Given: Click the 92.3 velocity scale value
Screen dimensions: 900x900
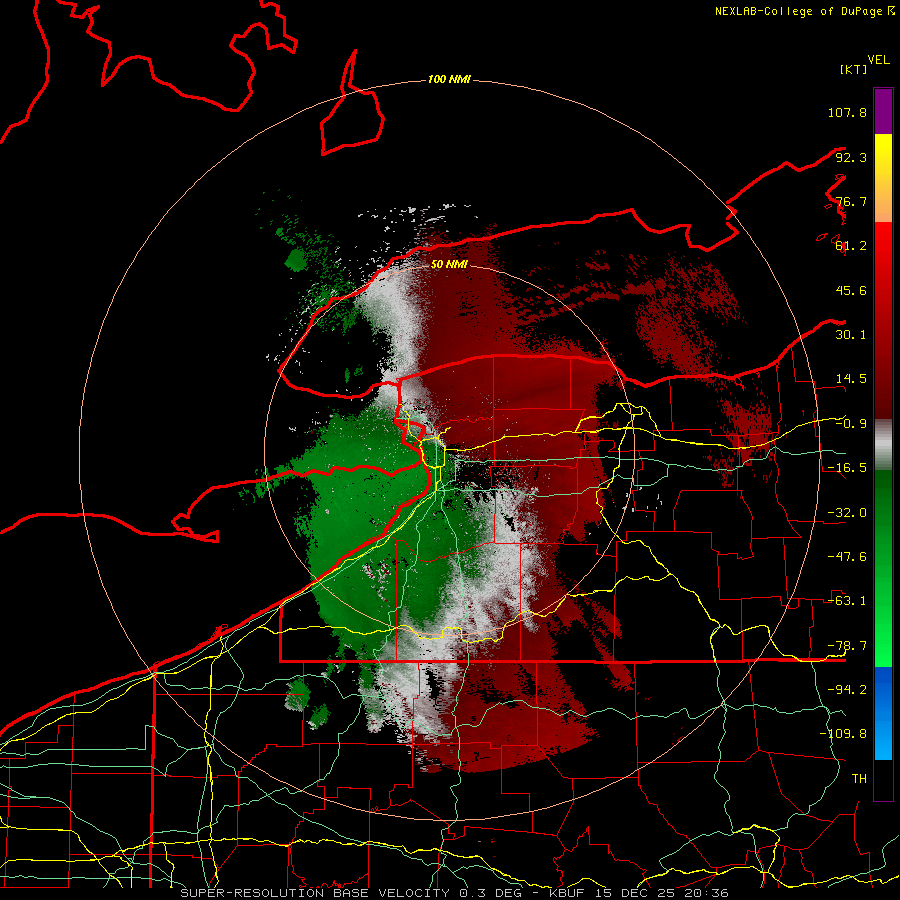Looking at the screenshot, I should click(851, 157).
